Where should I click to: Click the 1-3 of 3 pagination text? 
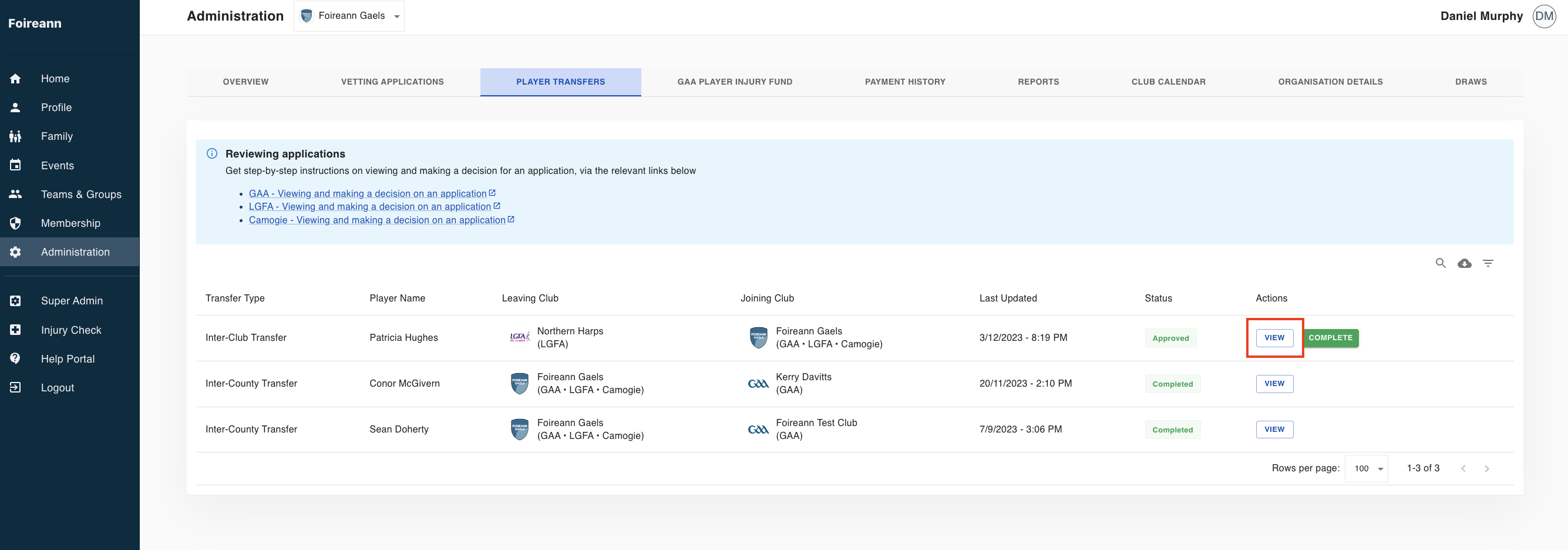point(1422,468)
